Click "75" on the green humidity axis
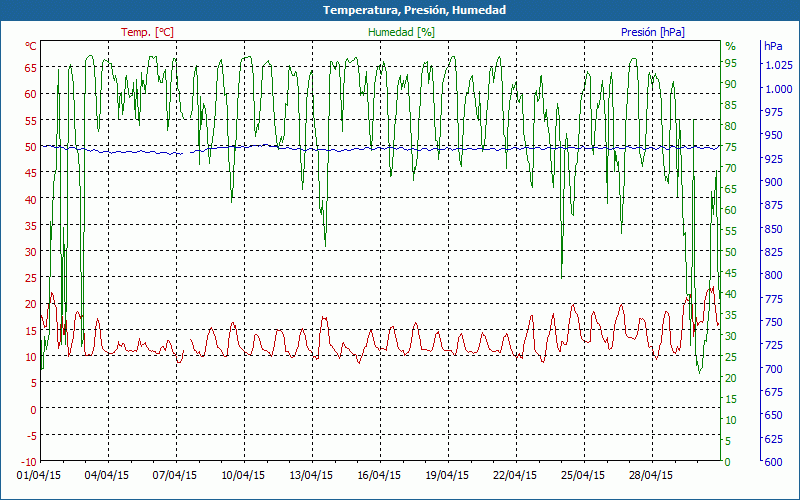The height and width of the screenshot is (500, 800). (730, 146)
